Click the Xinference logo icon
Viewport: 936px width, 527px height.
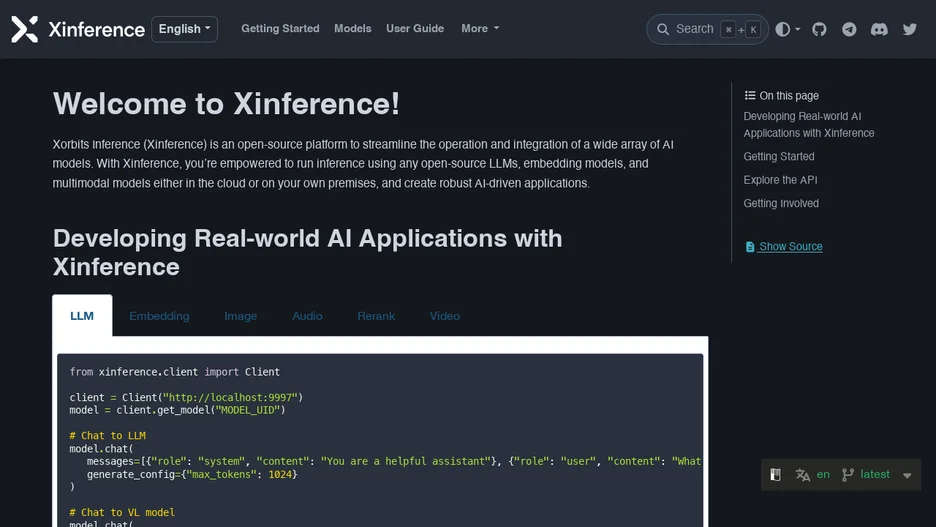coord(24,29)
